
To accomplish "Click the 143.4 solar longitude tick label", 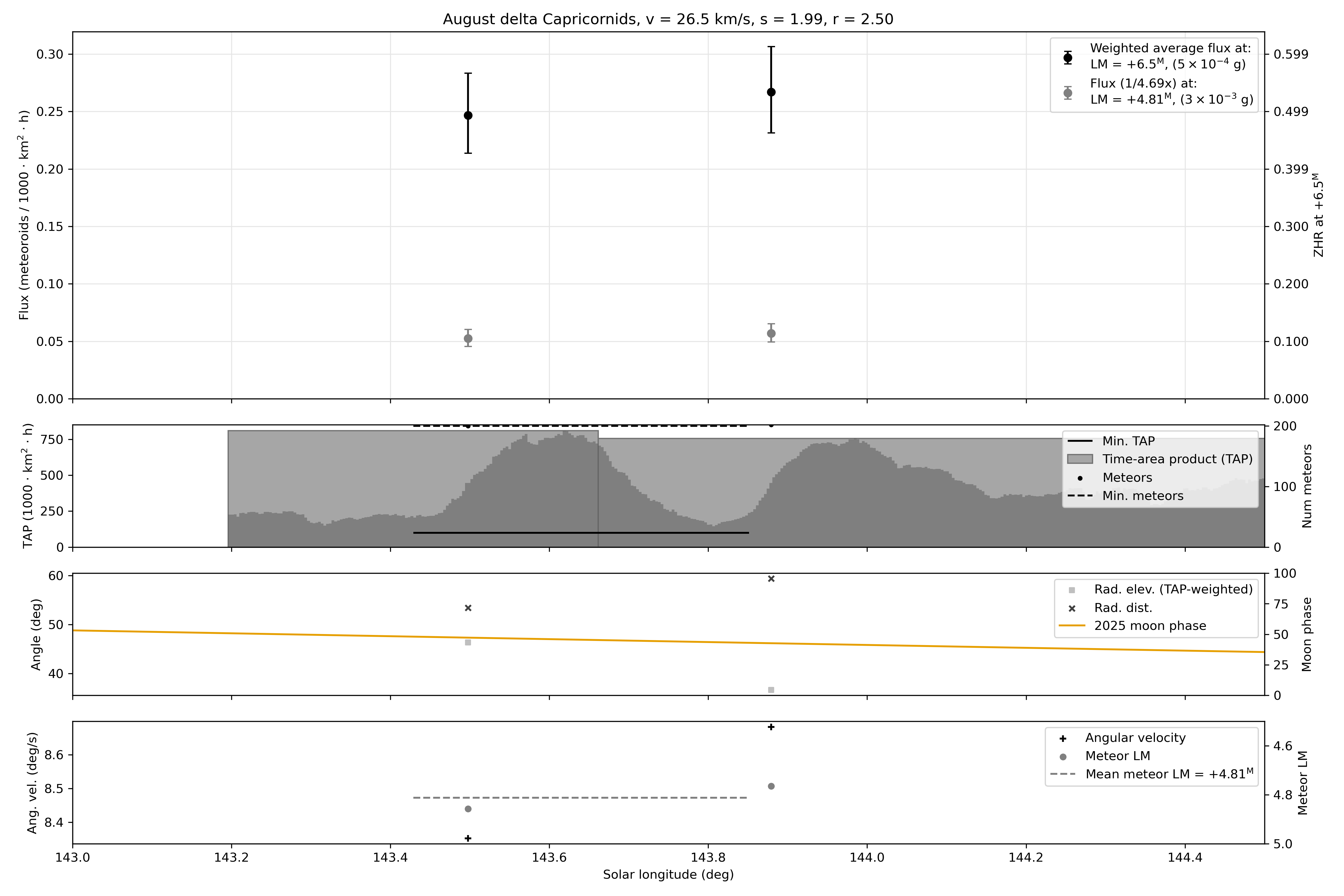I will point(390,857).
